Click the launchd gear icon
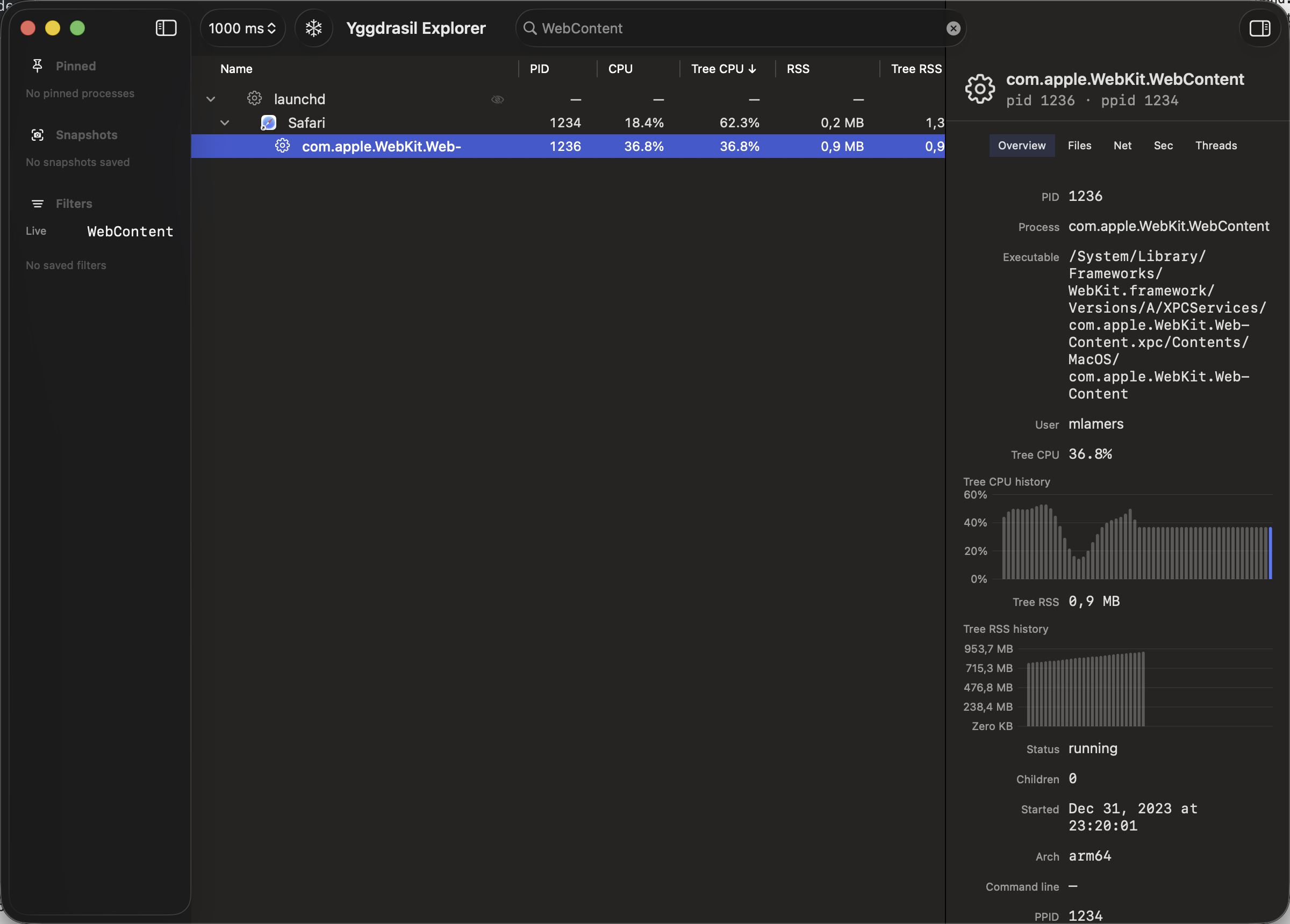Screen dimensions: 1290x924 (x=254, y=98)
